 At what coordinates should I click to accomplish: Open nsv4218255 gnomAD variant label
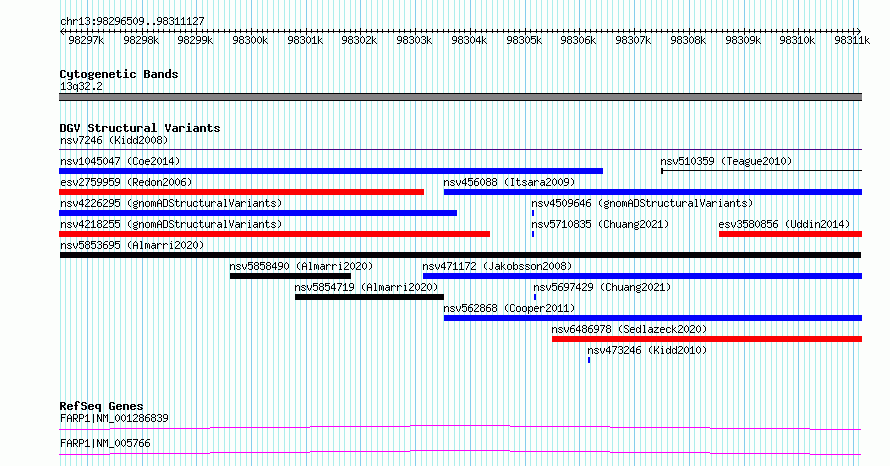point(171,224)
